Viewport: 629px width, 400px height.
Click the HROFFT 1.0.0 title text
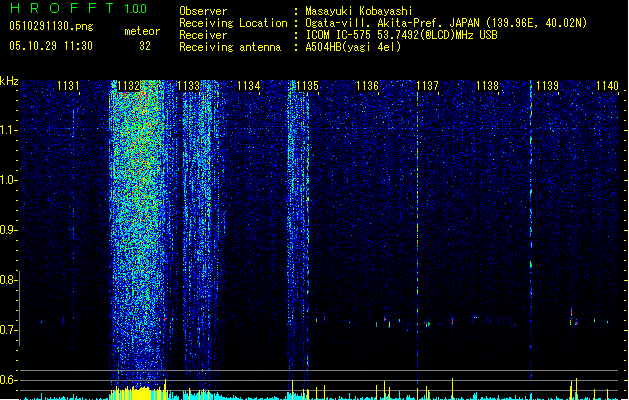pos(79,8)
